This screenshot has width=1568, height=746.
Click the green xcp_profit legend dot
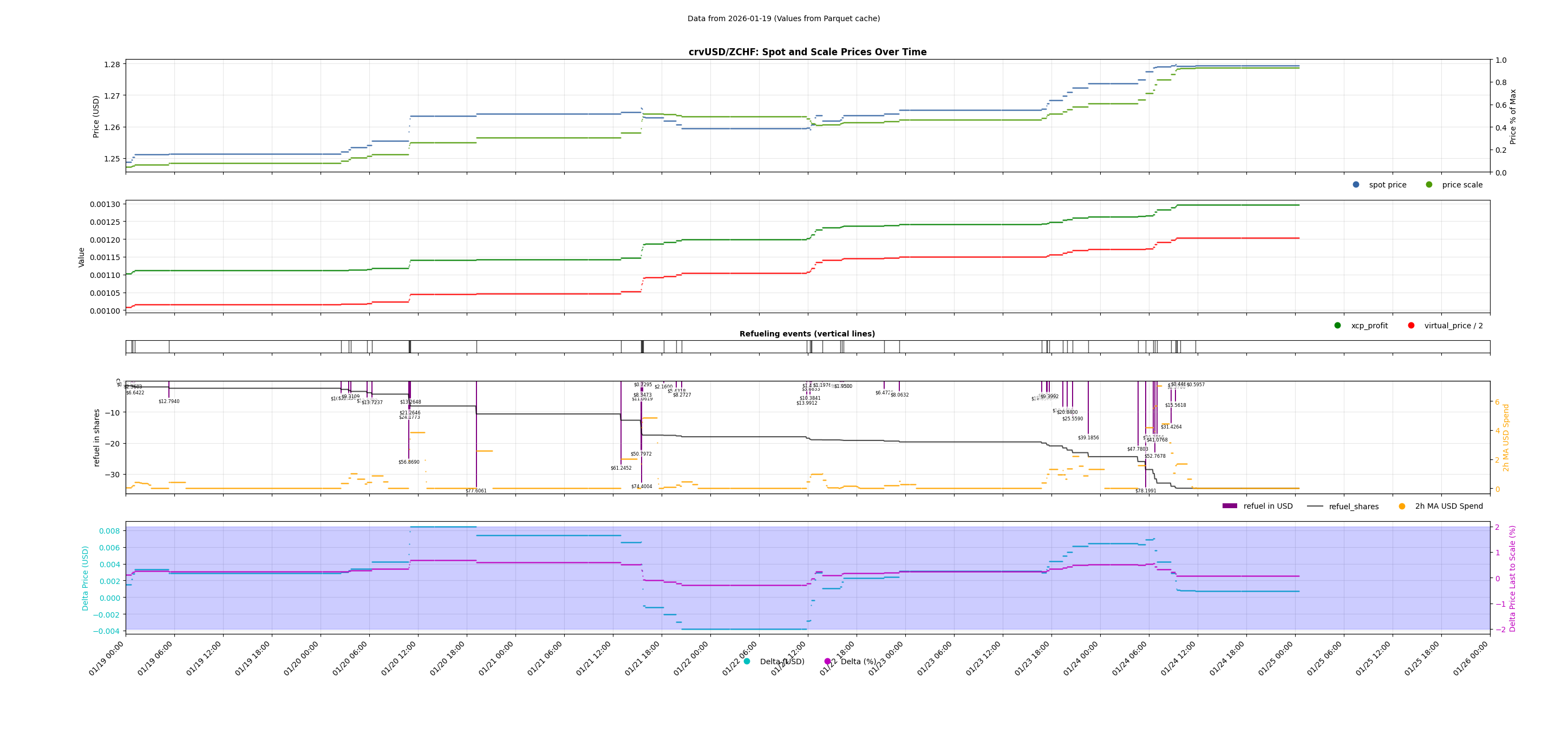coord(1337,325)
